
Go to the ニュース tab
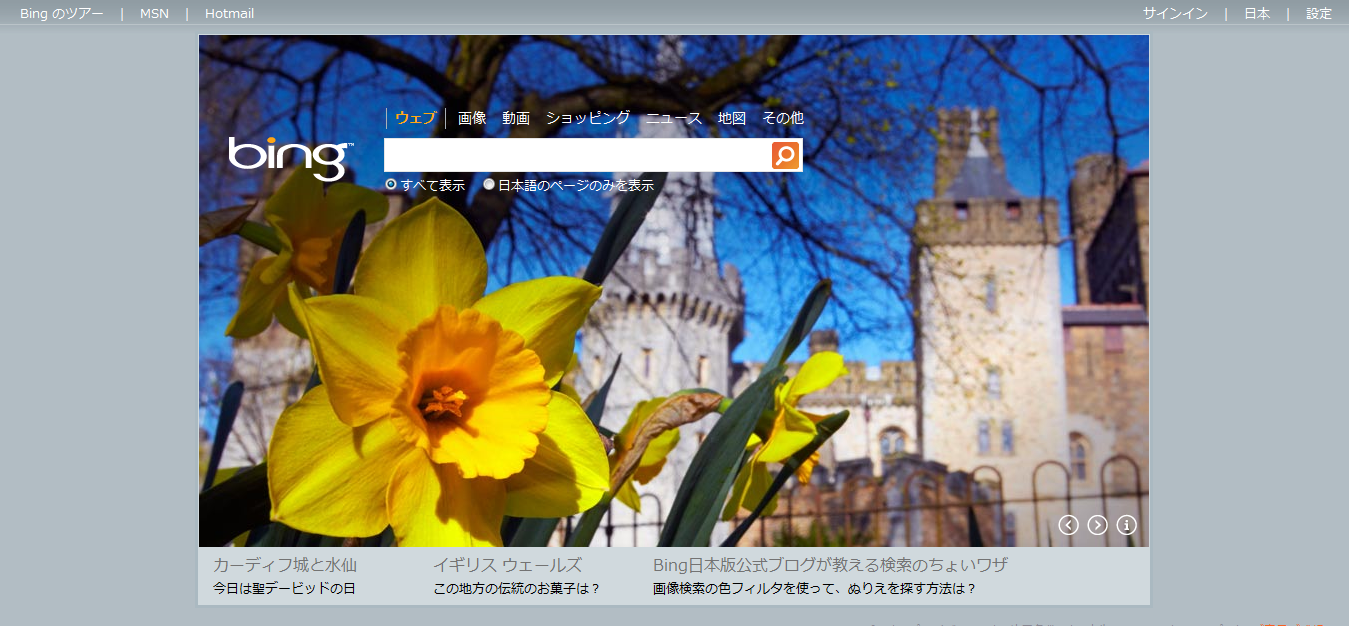pyautogui.click(x=673, y=118)
